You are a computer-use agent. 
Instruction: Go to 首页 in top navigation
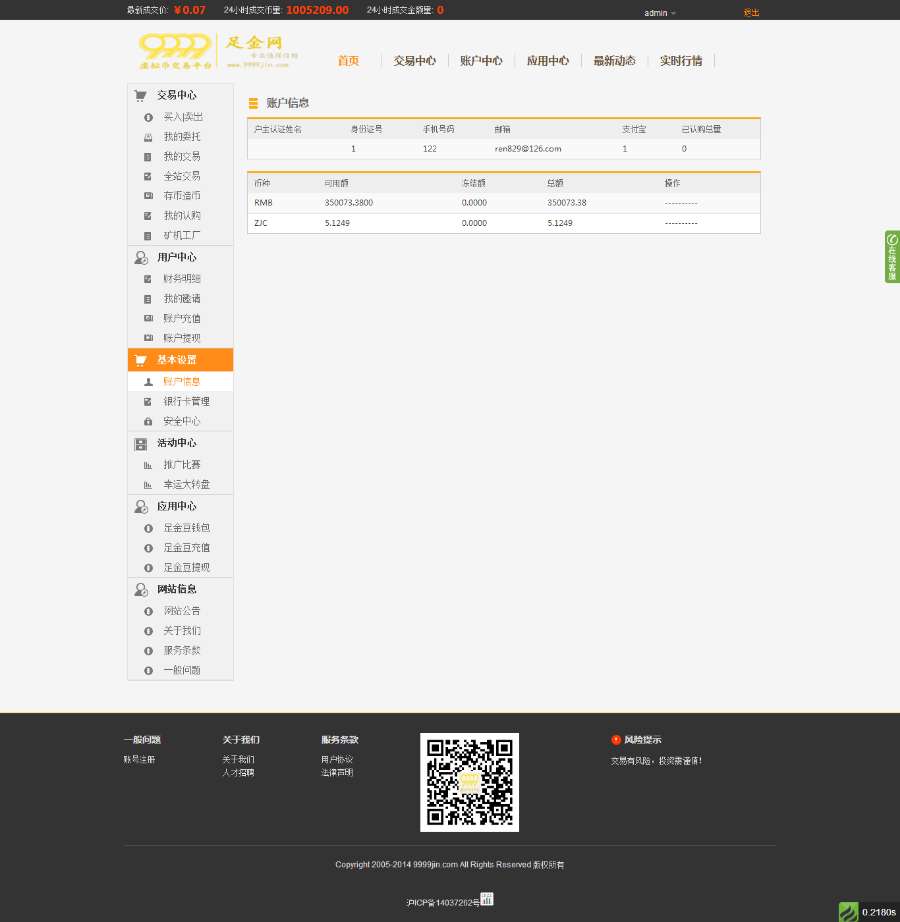(x=349, y=61)
